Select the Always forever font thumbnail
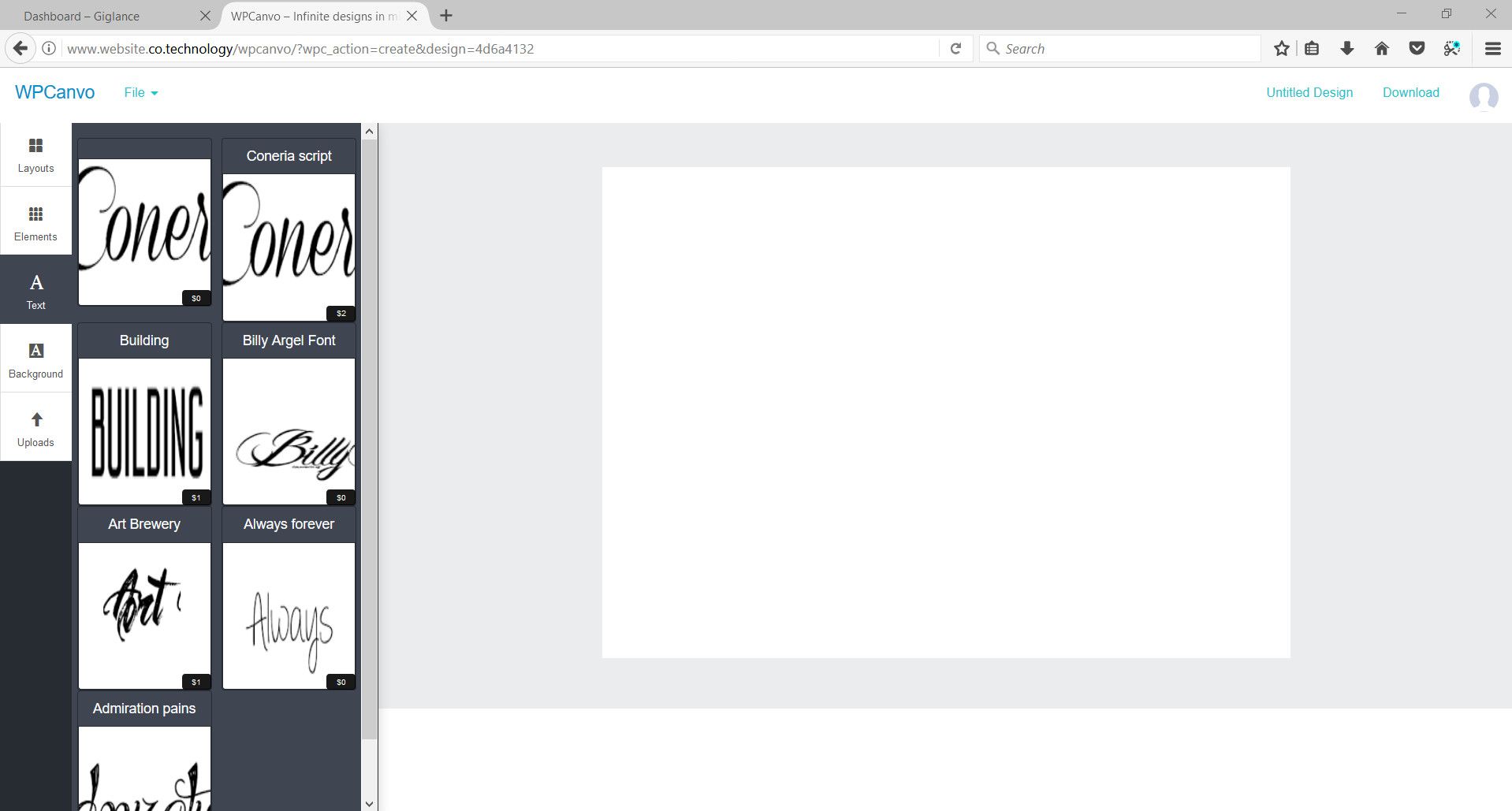The width and height of the screenshot is (1512, 811). coord(289,616)
